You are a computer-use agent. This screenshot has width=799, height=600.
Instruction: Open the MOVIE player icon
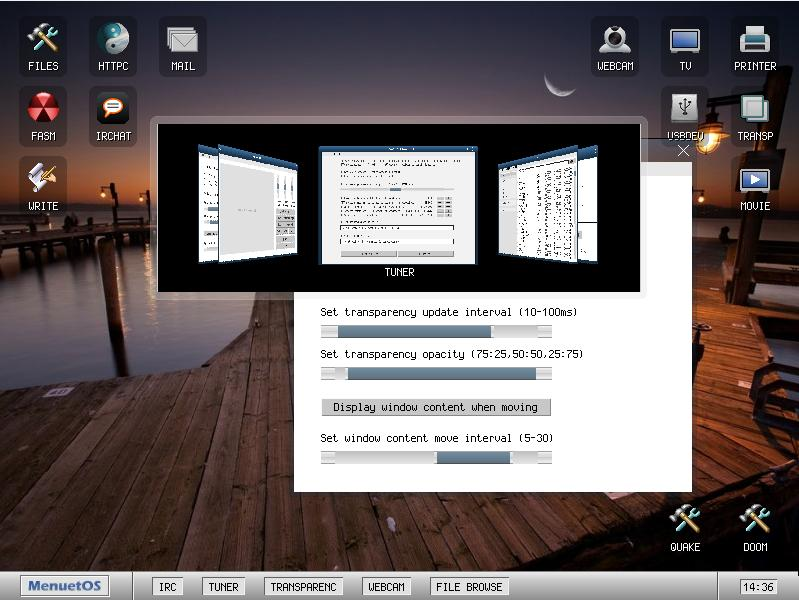pyautogui.click(x=755, y=186)
